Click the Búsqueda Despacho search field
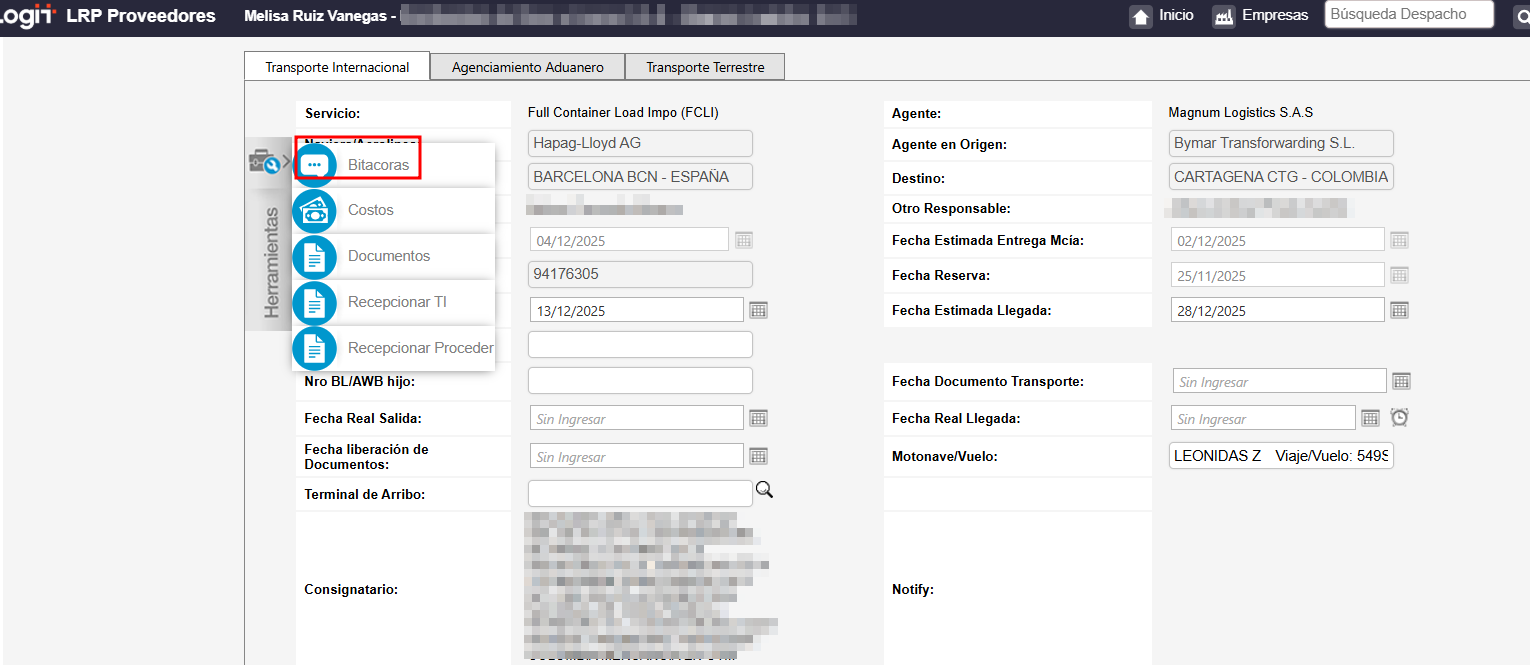The width and height of the screenshot is (1530, 665). click(1408, 15)
